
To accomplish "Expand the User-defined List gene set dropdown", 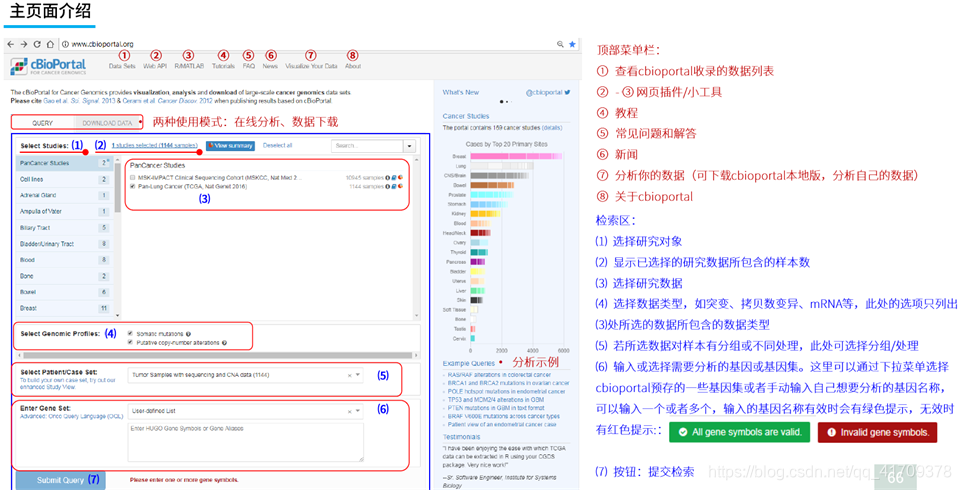I will coord(358,411).
